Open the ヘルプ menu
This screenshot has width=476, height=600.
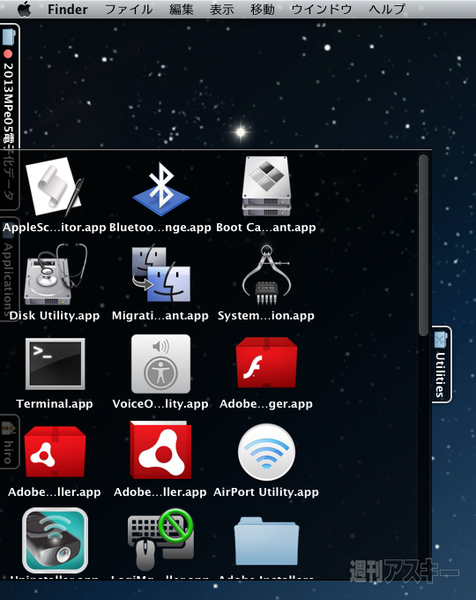(x=387, y=9)
